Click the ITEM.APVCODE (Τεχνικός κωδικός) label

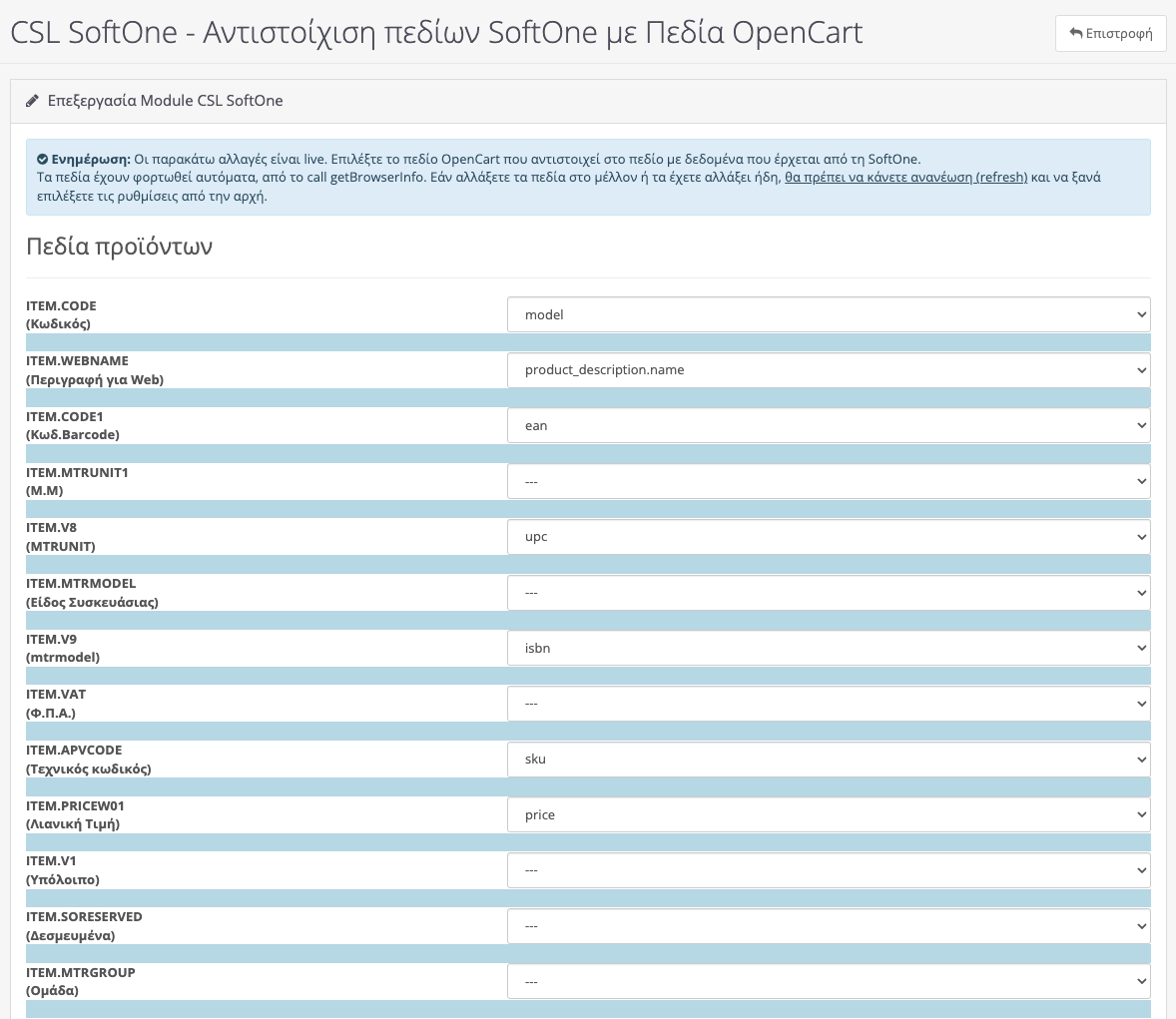click(x=89, y=759)
